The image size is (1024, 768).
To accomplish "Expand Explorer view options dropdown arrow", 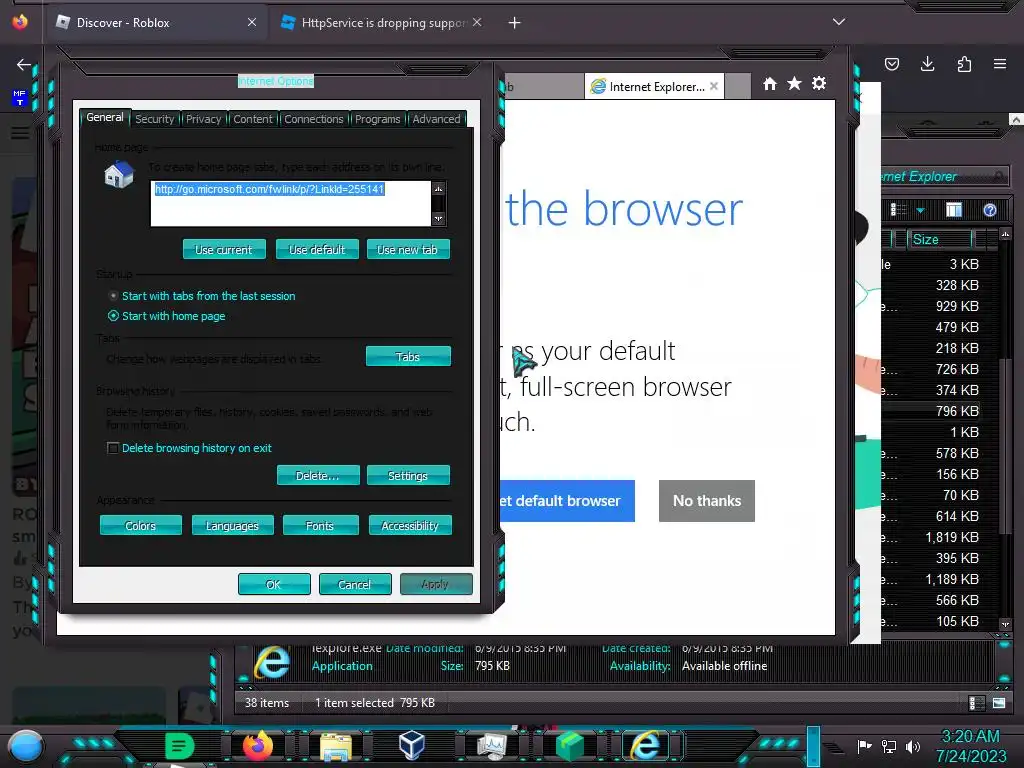I will pos(920,210).
